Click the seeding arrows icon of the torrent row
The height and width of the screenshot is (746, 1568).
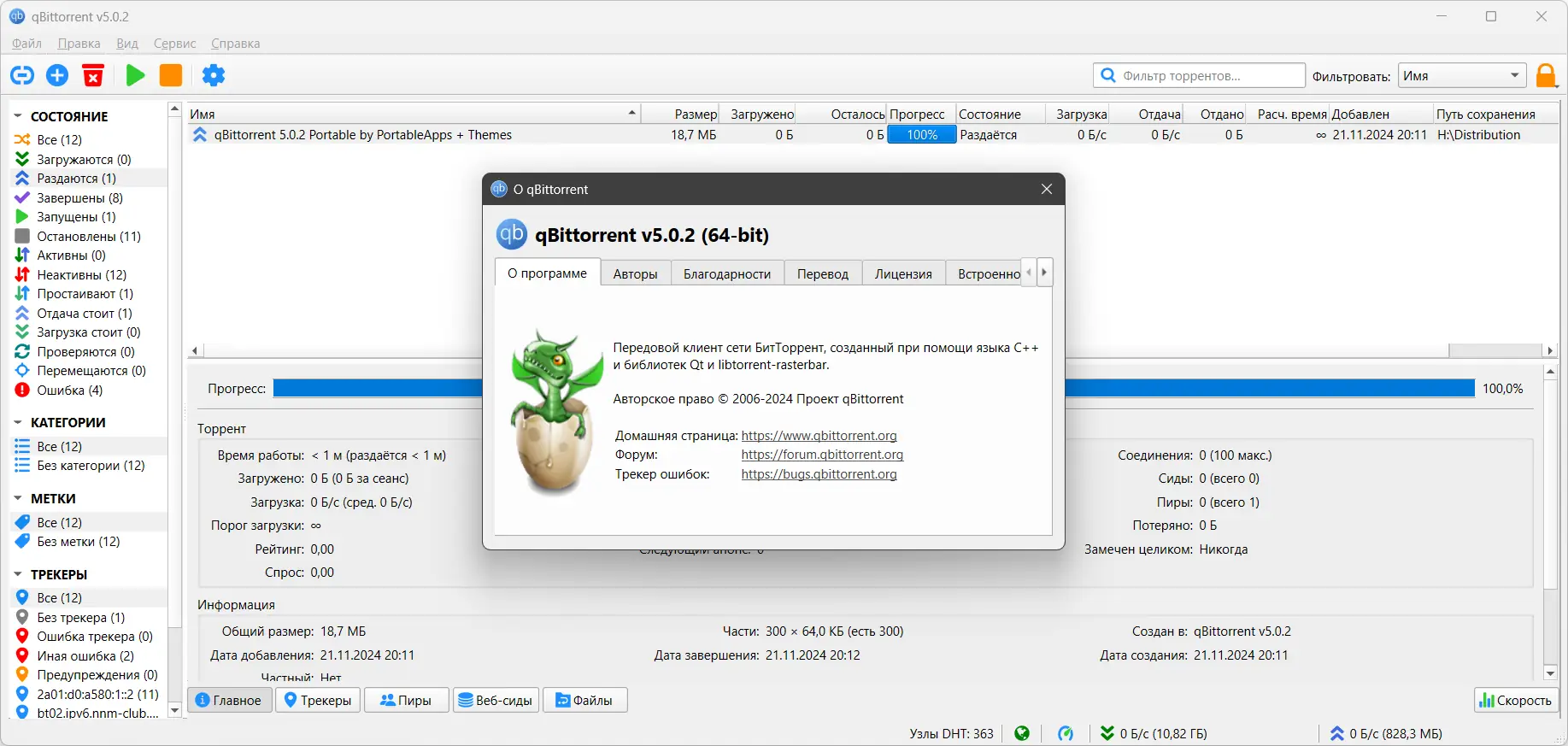[200, 135]
